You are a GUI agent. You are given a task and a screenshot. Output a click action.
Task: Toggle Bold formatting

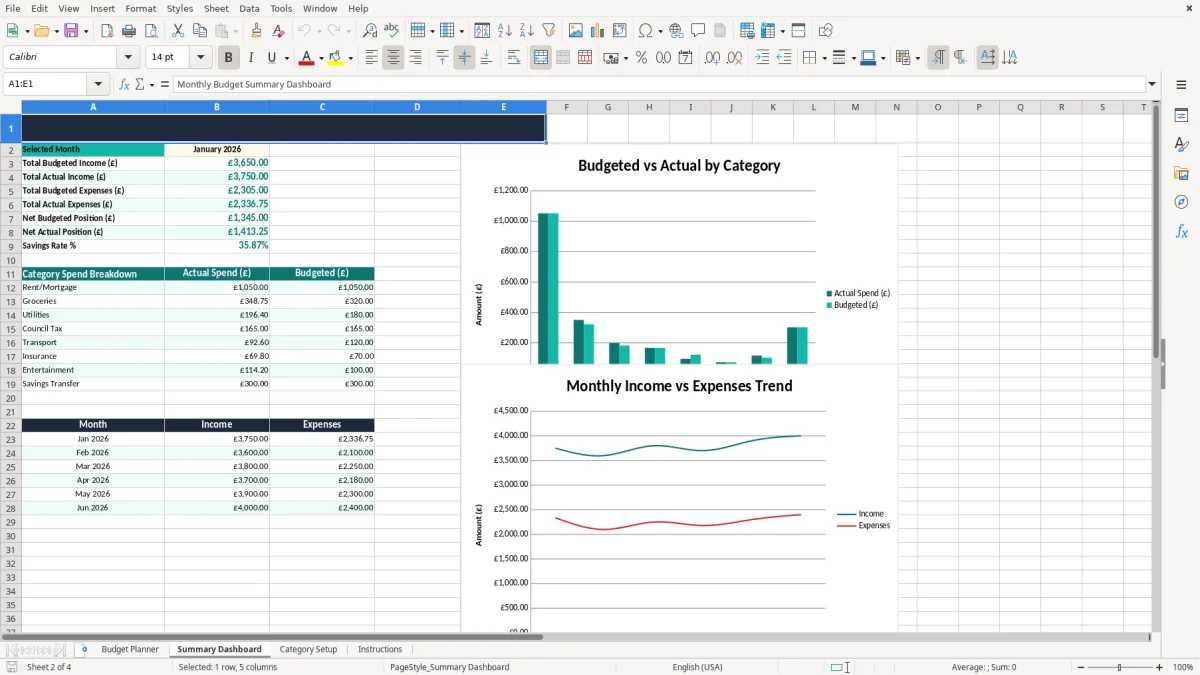click(x=229, y=58)
